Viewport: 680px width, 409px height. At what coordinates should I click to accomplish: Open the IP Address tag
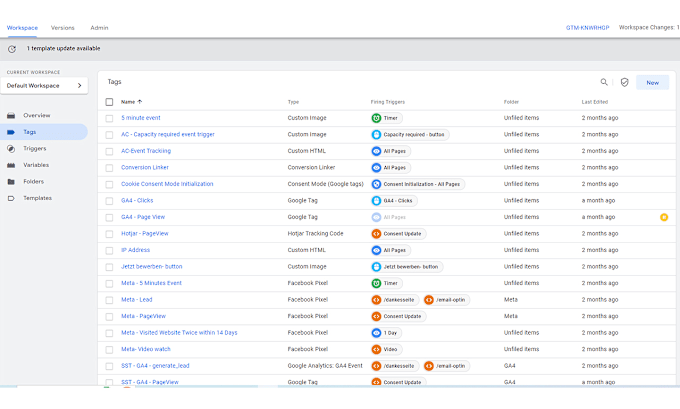tap(135, 250)
